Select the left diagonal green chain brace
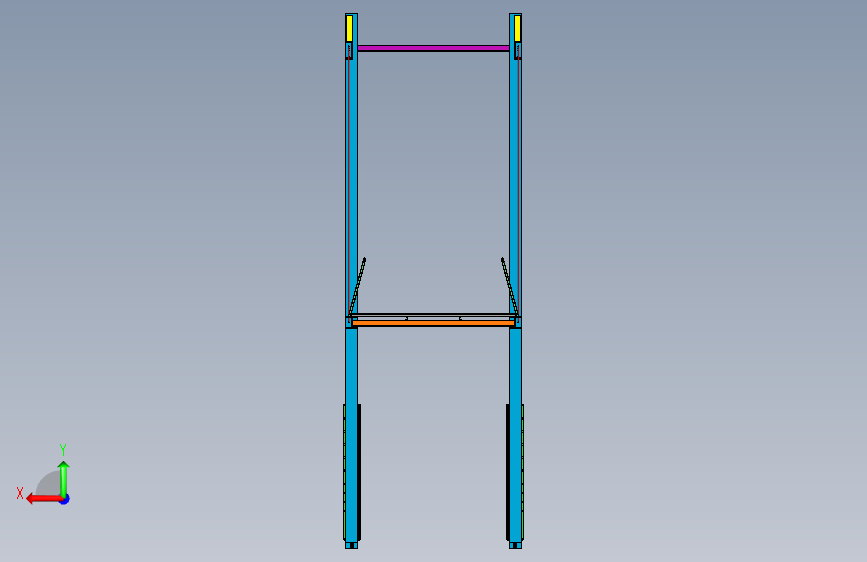Image resolution: width=867 pixels, height=562 pixels. (357, 287)
